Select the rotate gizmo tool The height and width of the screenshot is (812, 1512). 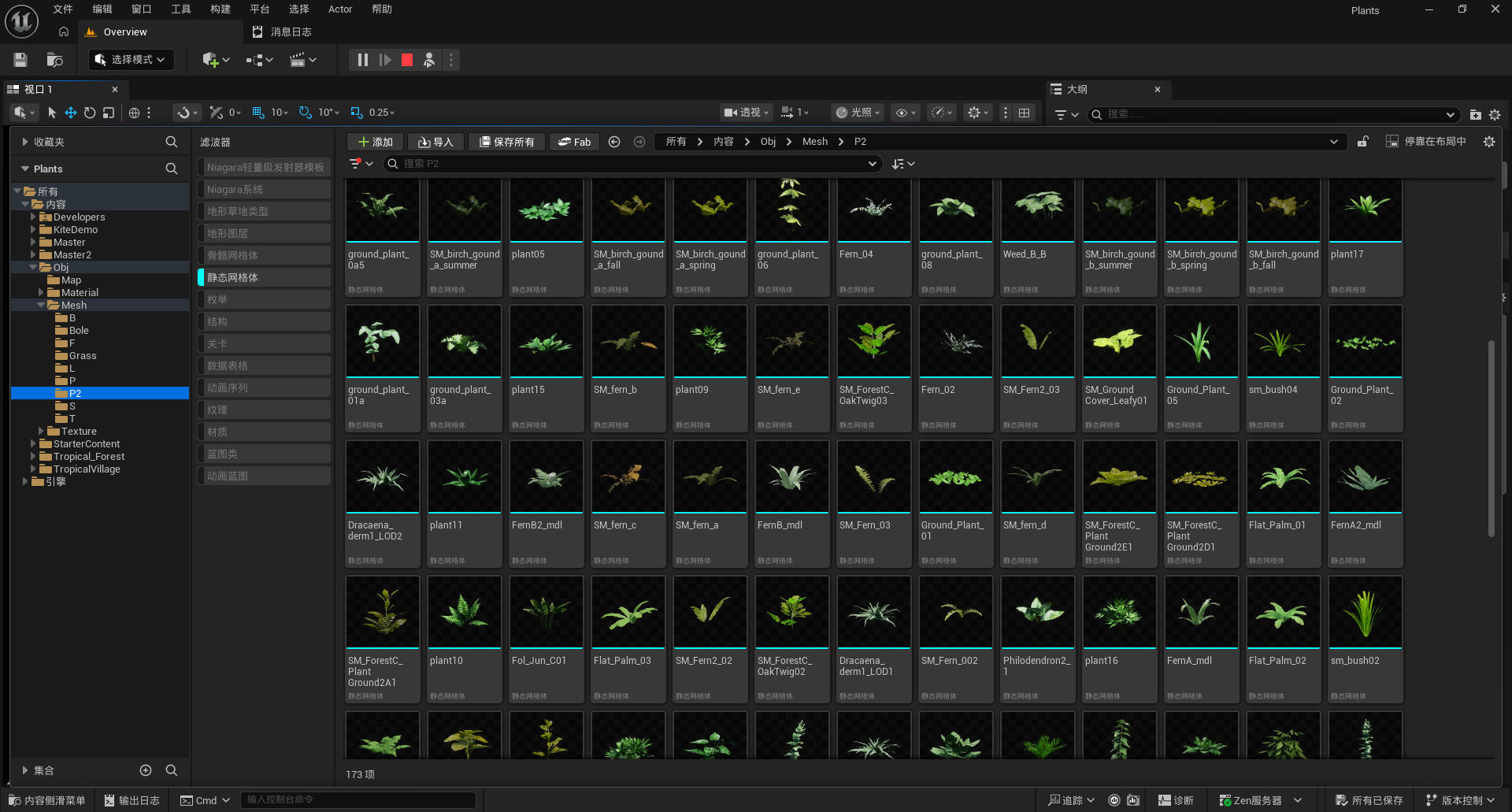(90, 113)
